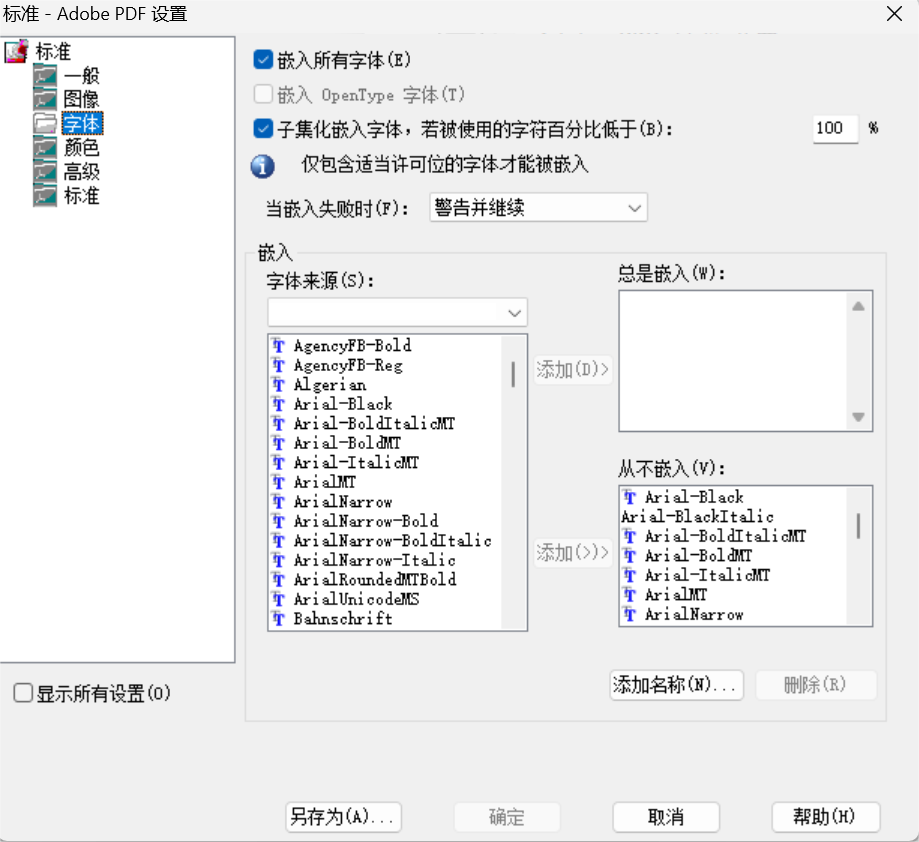The height and width of the screenshot is (842, 919).
Task: Select ArialNarrow-Italic in the font source list
Action: [374, 560]
